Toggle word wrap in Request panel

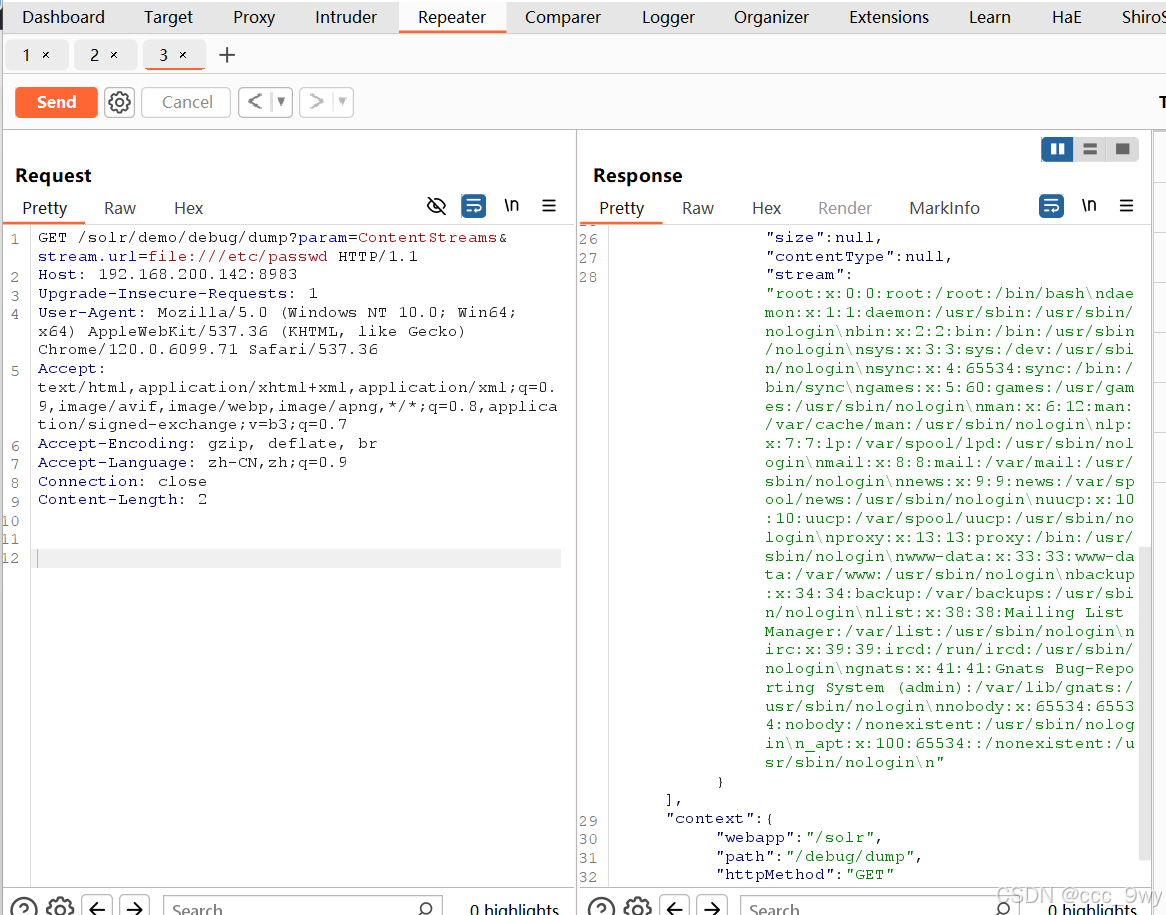point(474,206)
